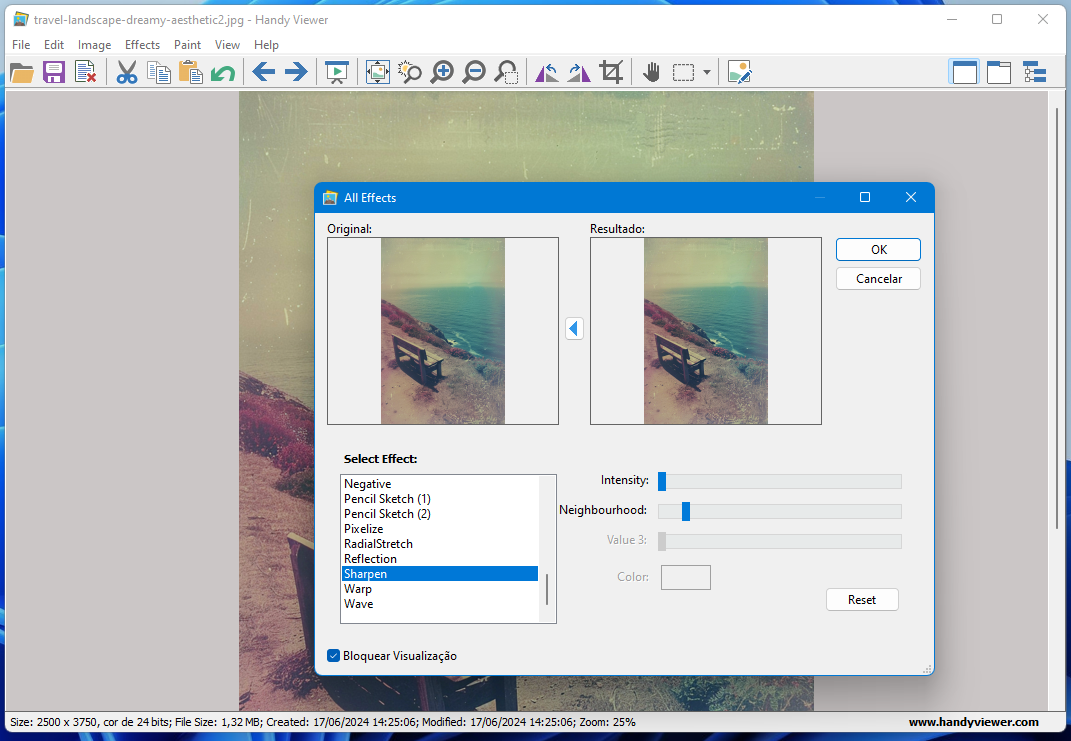Click the blue left arrow between previews
This screenshot has height=741, width=1071.
(574, 328)
